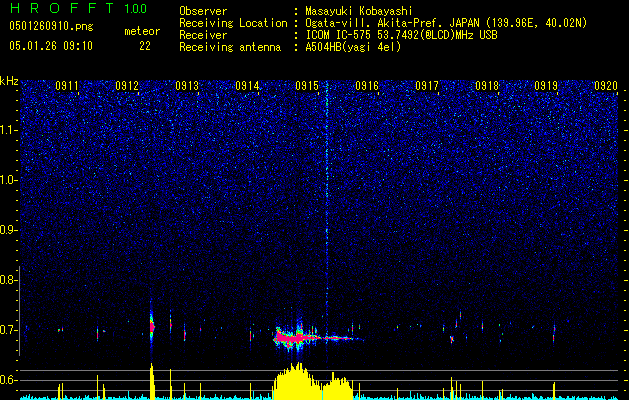Screen dimensions: 629x400
Task: Click the 0.6 kHz axis label
Action: (8, 380)
